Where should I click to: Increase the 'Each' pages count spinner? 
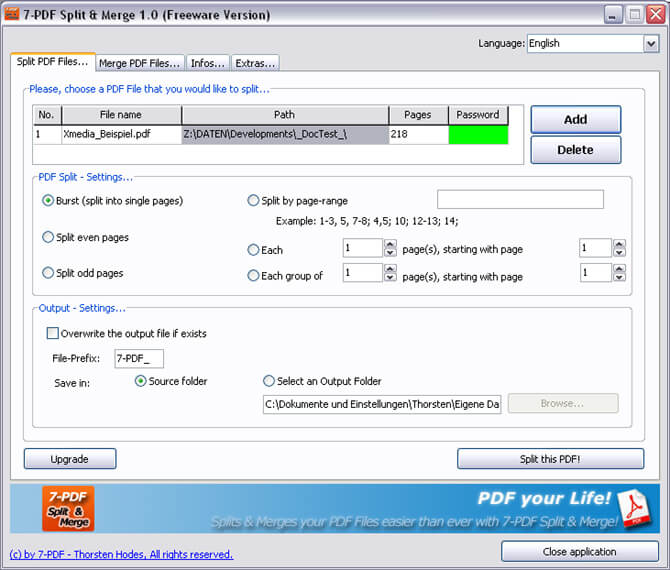[x=391, y=243]
